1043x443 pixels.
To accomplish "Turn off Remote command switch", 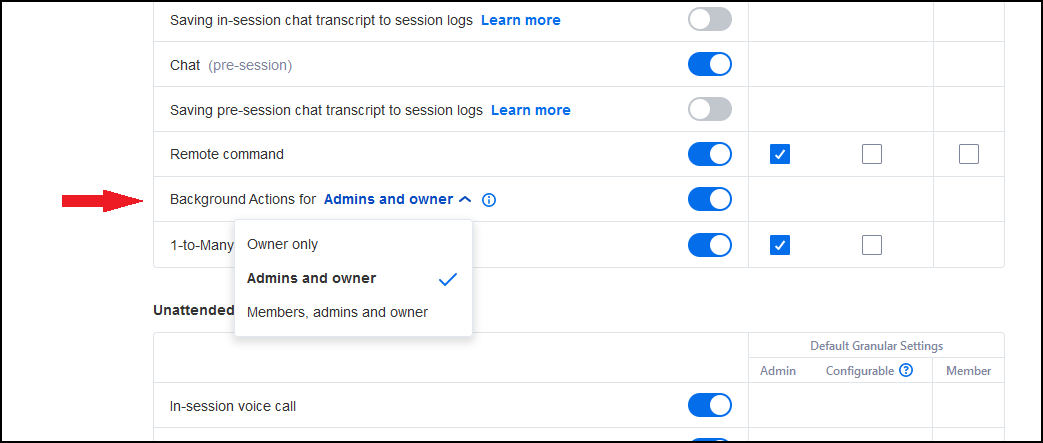I will pyautogui.click(x=710, y=154).
